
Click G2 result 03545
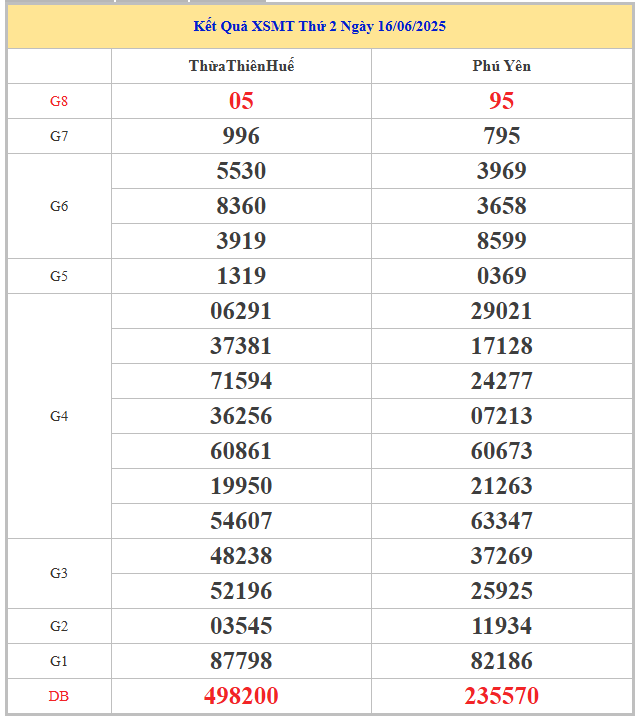click(x=241, y=626)
